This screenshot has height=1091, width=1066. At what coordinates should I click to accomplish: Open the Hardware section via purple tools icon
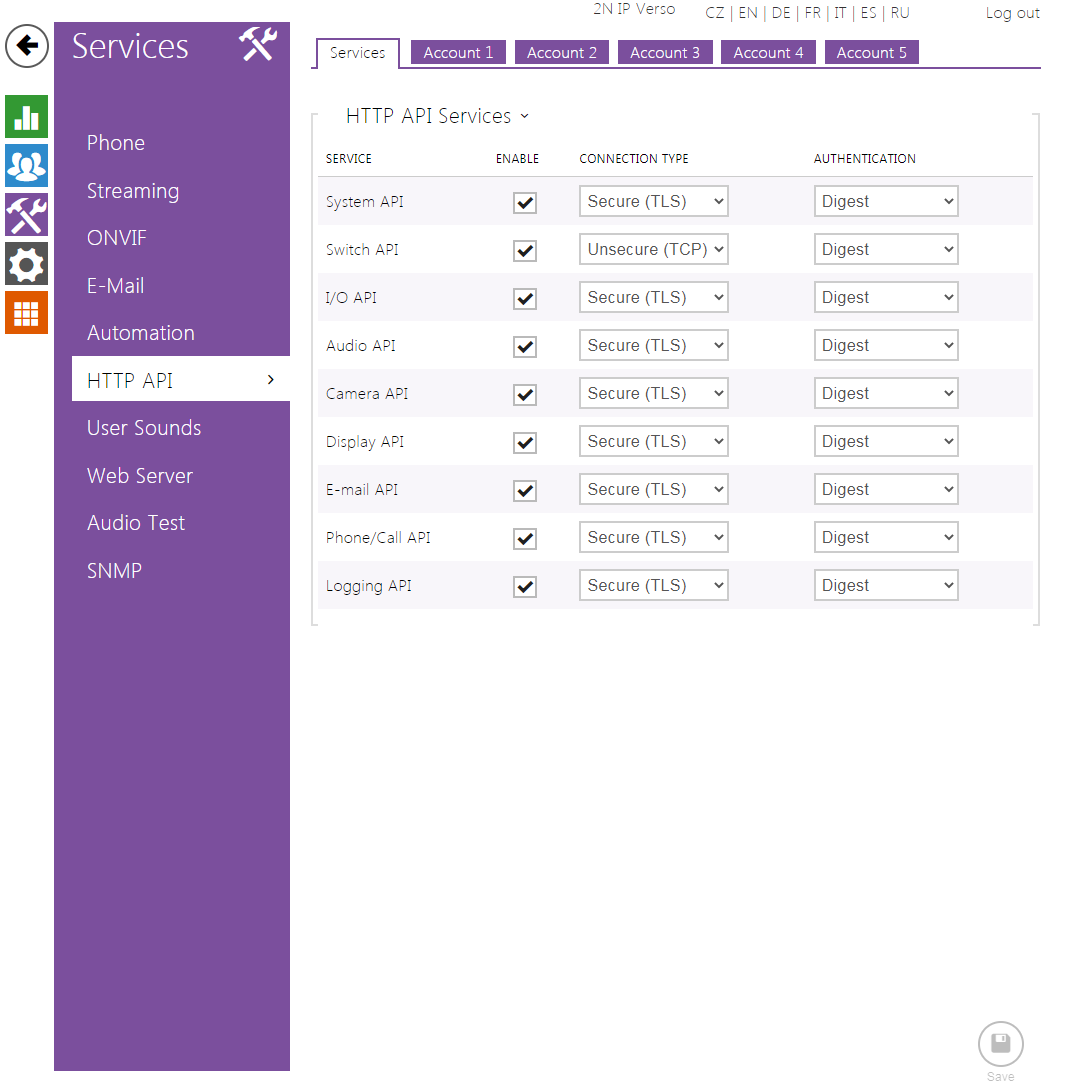[26, 214]
